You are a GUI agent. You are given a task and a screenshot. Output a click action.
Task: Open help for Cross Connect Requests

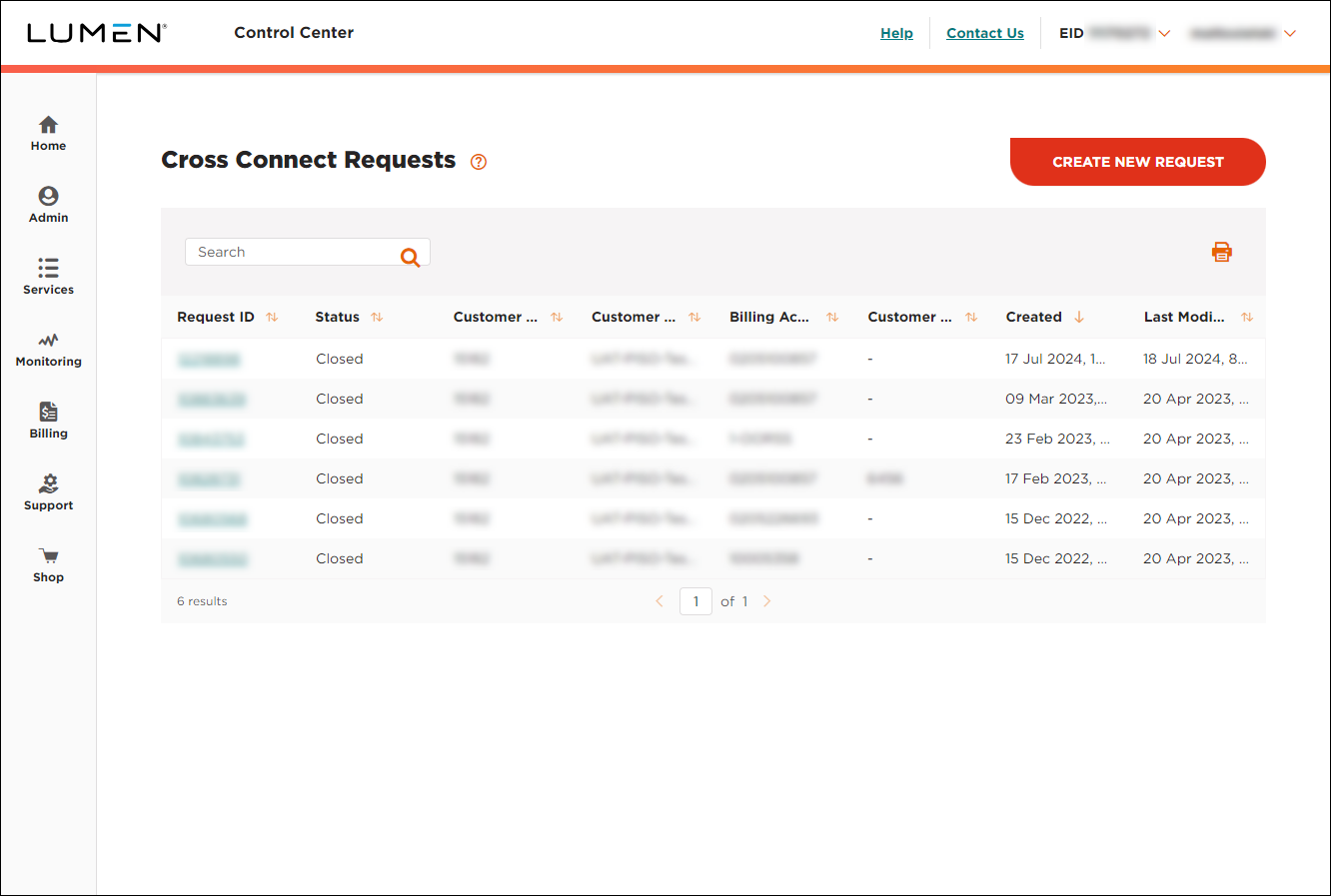[x=478, y=161]
